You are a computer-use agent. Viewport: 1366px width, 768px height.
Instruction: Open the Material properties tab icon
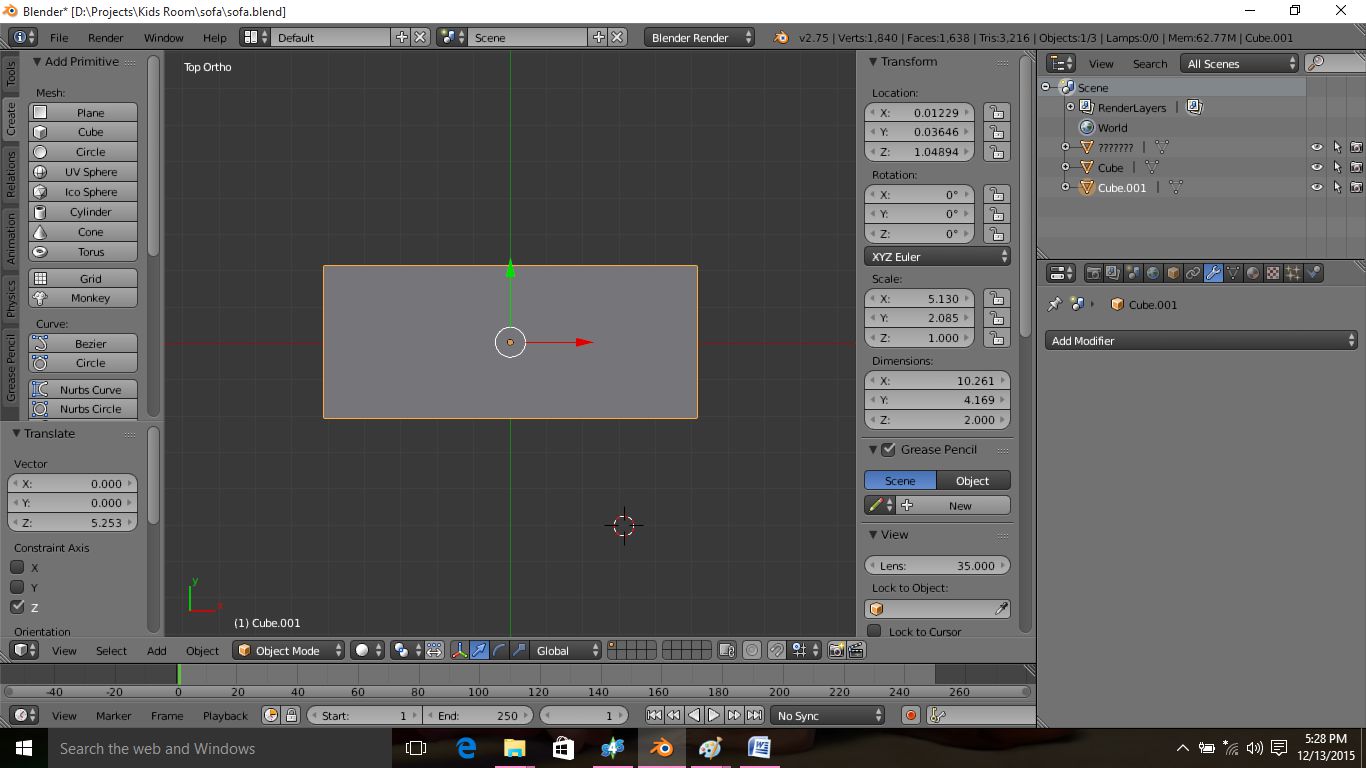click(x=1253, y=273)
